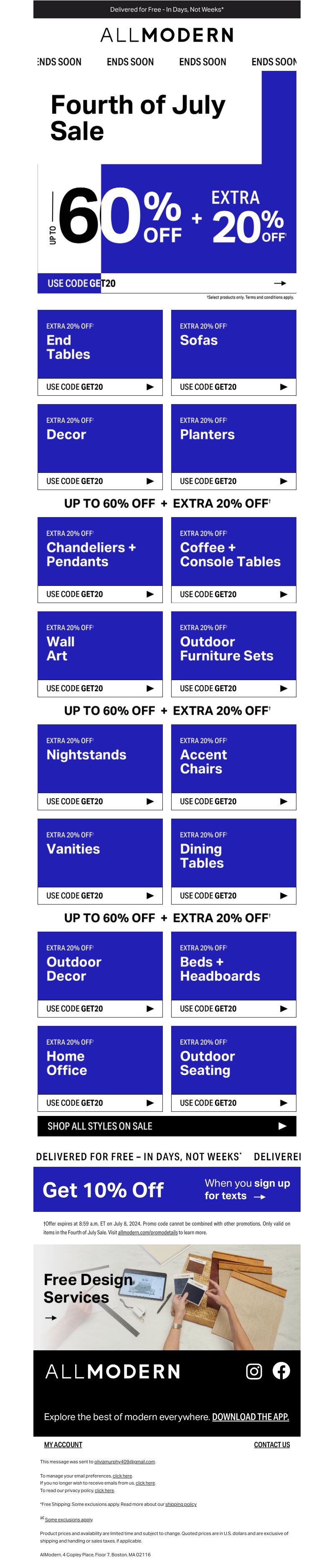Open the My Account link
This screenshot has height=1568, width=334.
click(63, 1445)
